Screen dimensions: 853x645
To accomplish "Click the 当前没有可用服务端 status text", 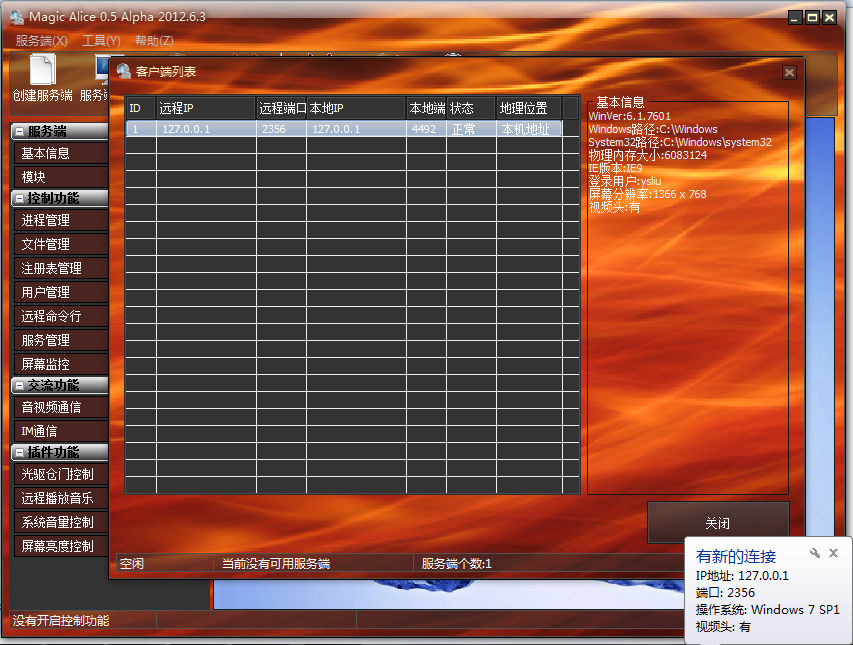I will pos(275,563).
